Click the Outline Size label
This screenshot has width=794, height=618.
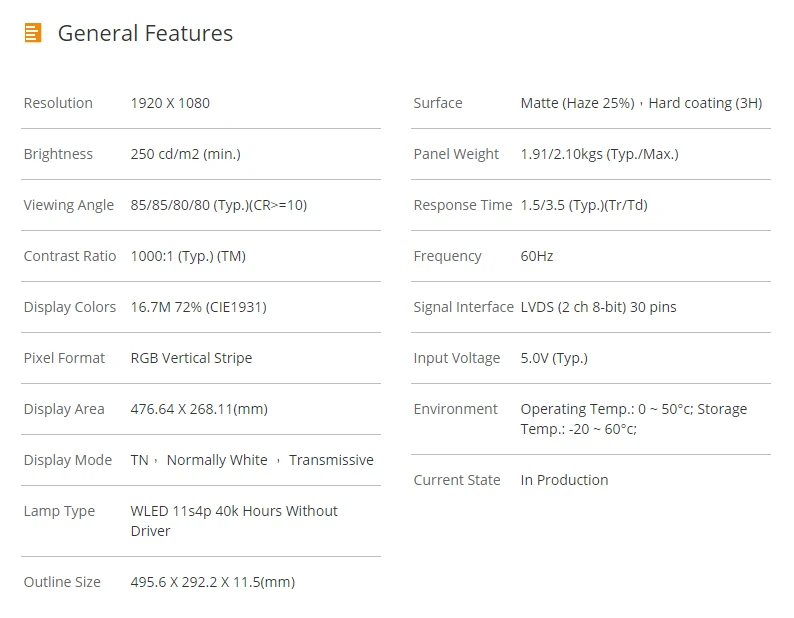[62, 582]
